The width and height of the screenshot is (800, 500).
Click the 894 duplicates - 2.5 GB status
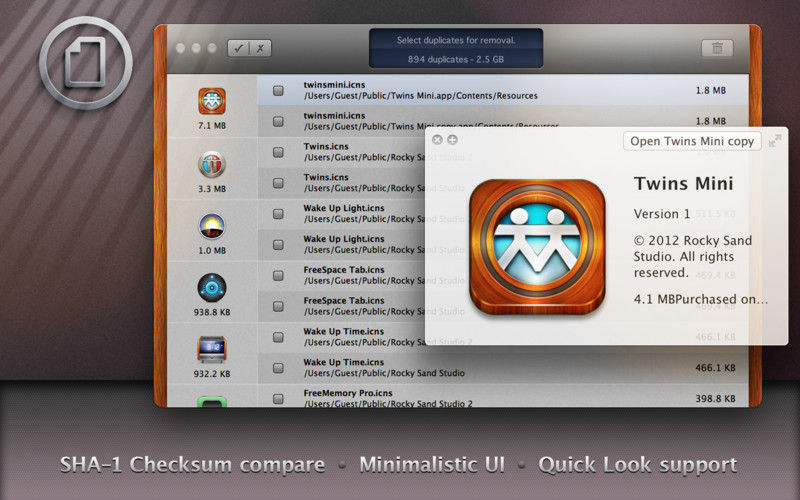[456, 59]
